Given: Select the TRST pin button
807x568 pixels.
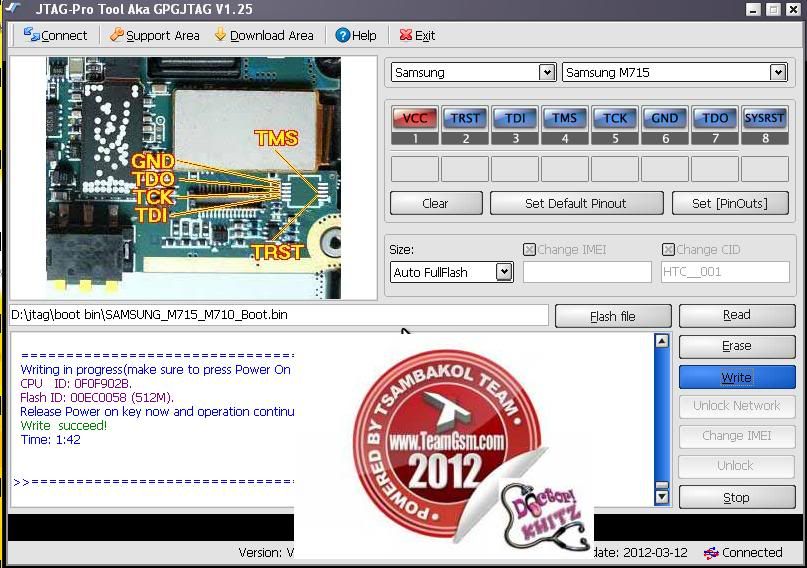Looking at the screenshot, I should click(x=465, y=118).
